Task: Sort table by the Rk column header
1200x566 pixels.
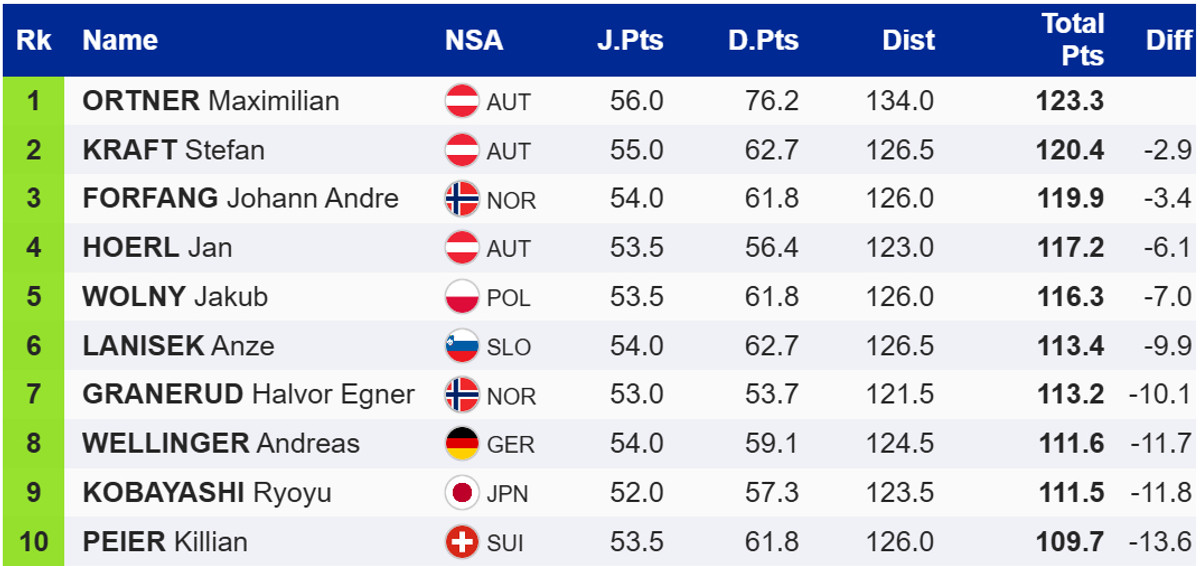Action: click(x=34, y=40)
